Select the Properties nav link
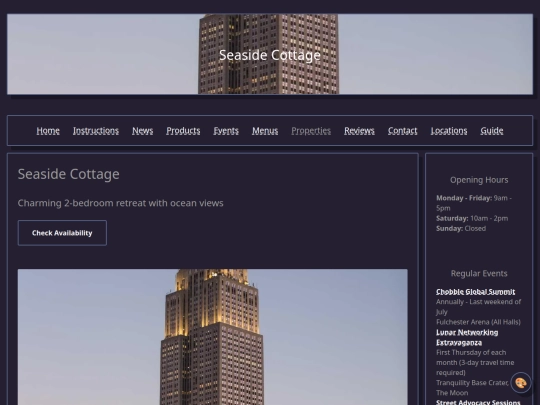 pos(311,131)
